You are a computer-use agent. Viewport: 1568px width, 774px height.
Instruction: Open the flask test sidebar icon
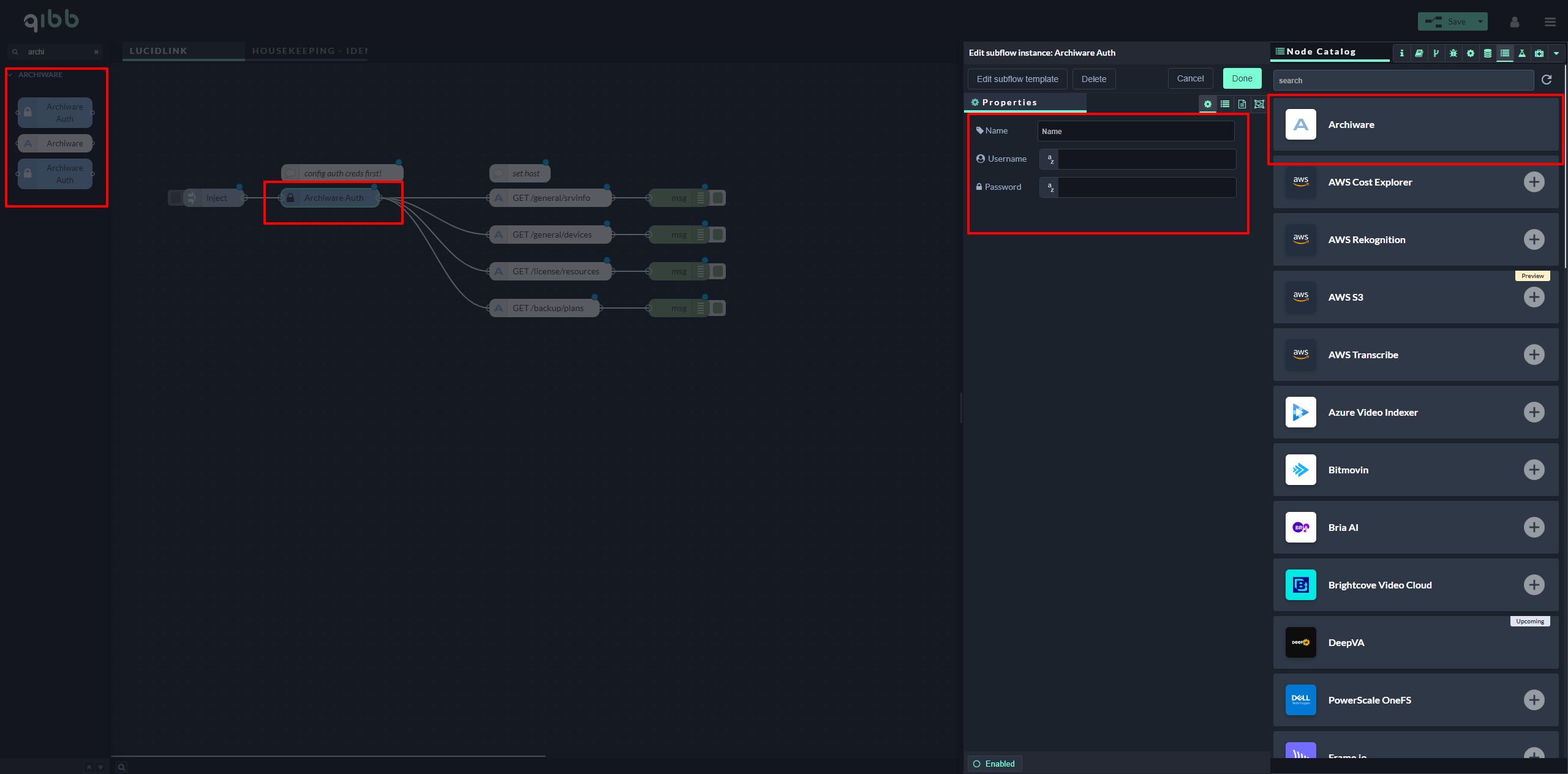tap(1521, 53)
